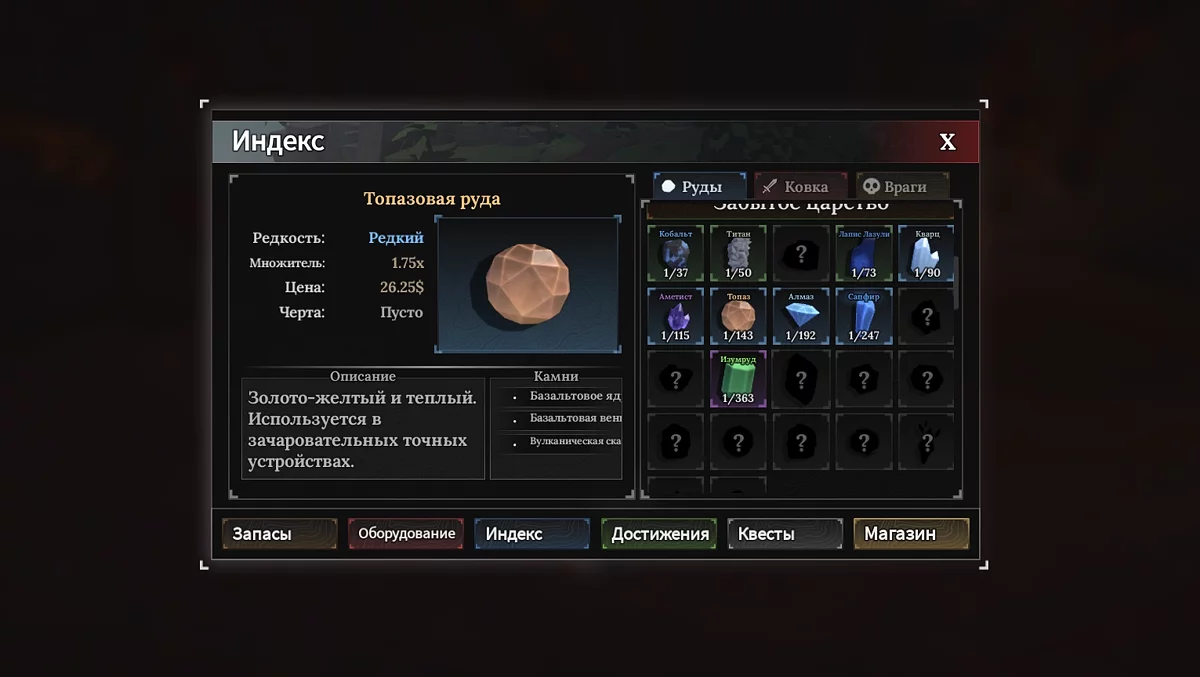Select the Sapphire (Сапфир) ore icon
This screenshot has height=677, width=1200.
[864, 317]
